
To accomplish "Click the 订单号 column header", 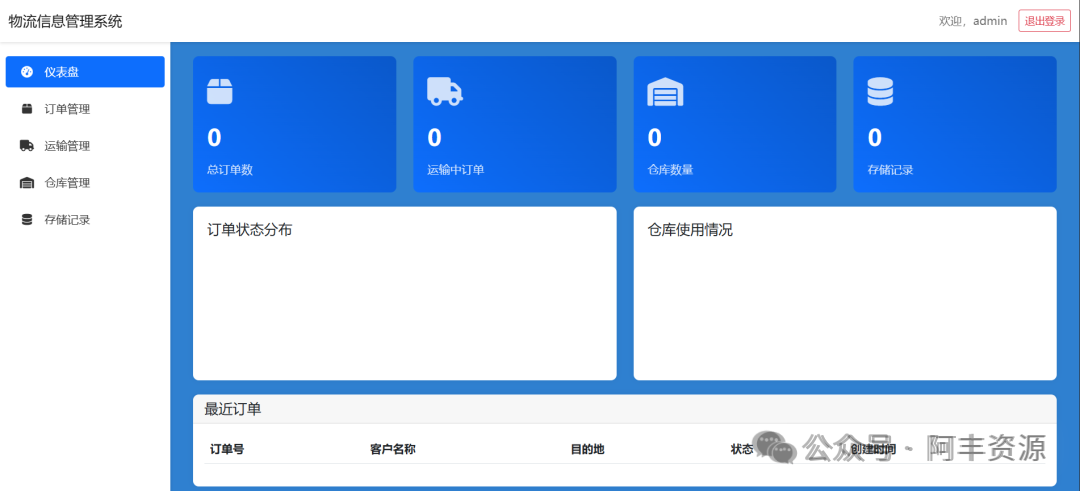I will [x=227, y=450].
